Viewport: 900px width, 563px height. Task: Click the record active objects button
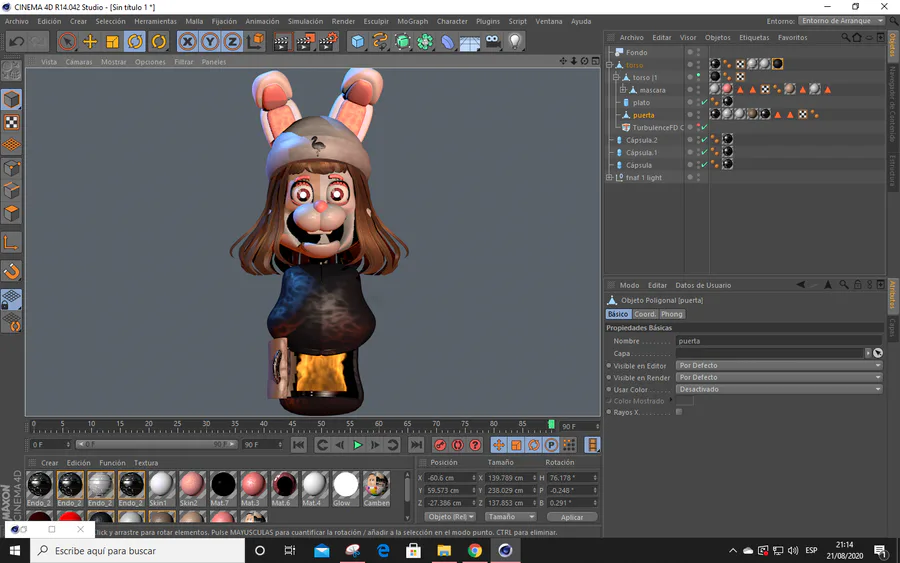[x=440, y=445]
